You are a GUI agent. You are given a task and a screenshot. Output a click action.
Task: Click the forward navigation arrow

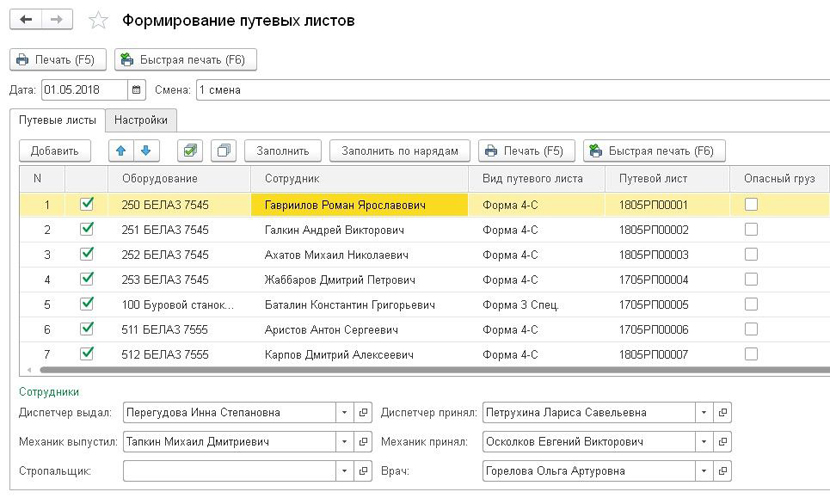tap(57, 20)
